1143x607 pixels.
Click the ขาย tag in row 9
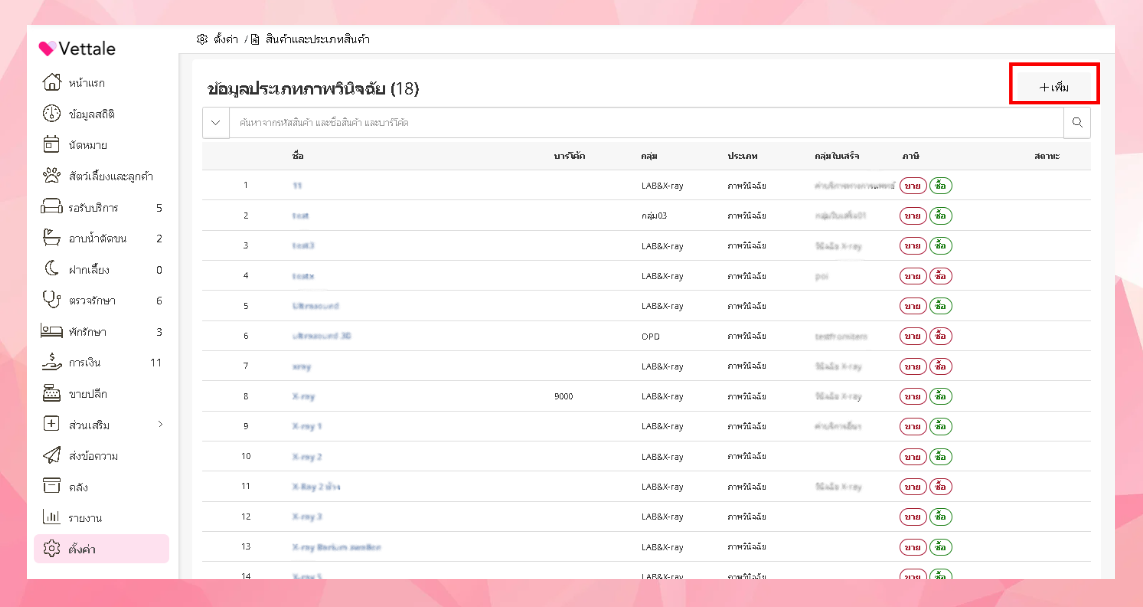913,426
